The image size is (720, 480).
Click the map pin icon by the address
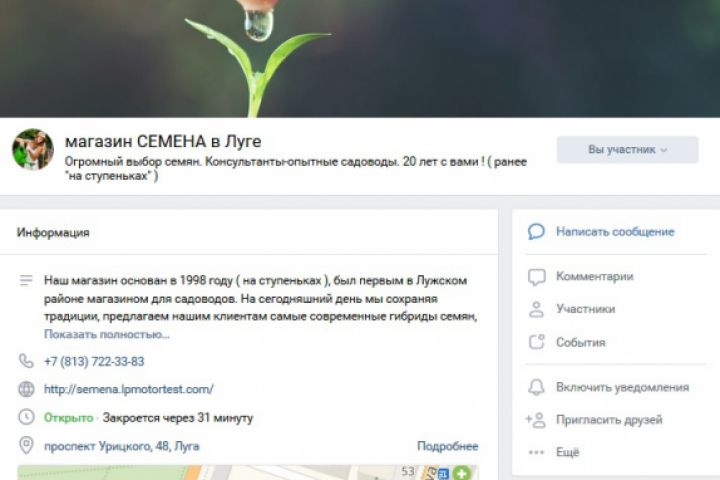26,446
